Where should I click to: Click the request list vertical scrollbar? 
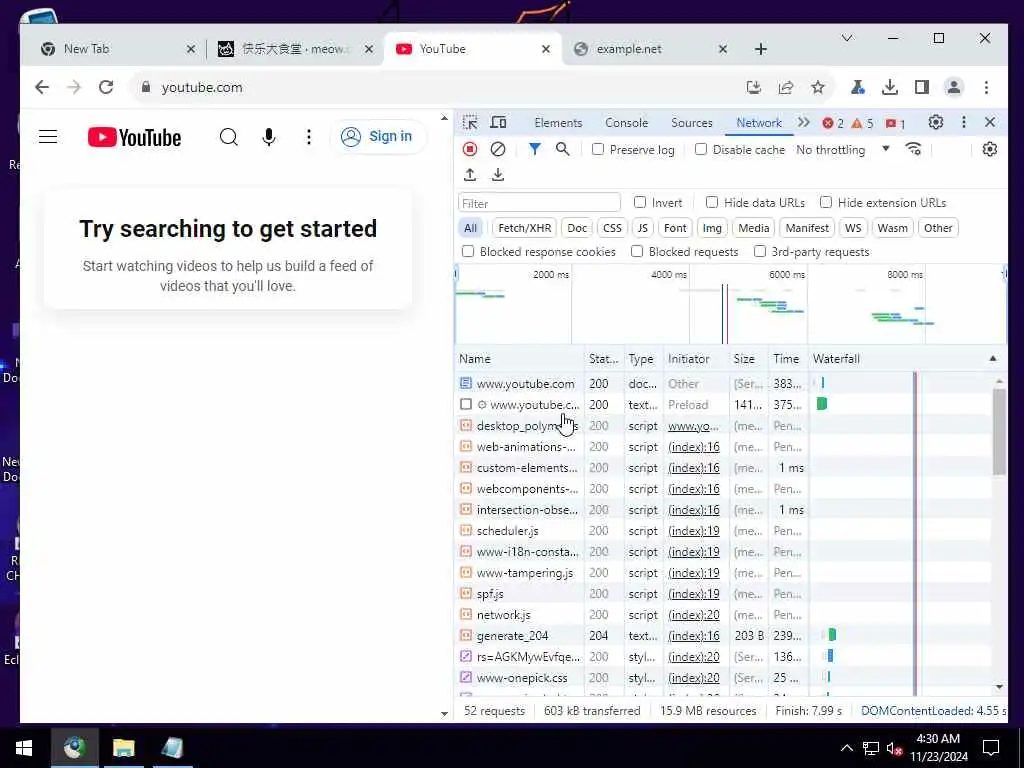coord(999,431)
